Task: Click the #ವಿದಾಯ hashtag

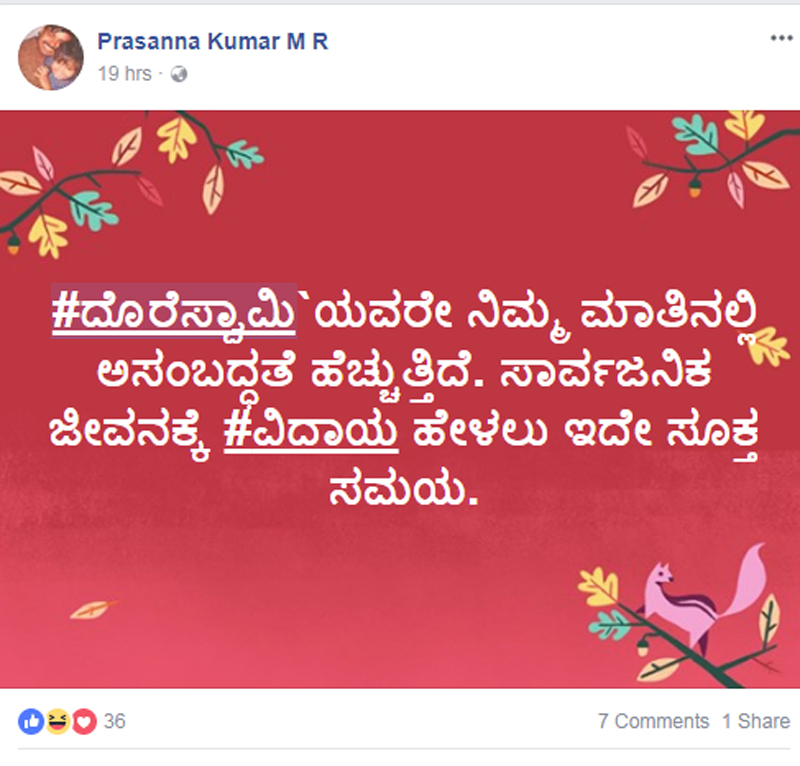Action: pyautogui.click(x=311, y=430)
